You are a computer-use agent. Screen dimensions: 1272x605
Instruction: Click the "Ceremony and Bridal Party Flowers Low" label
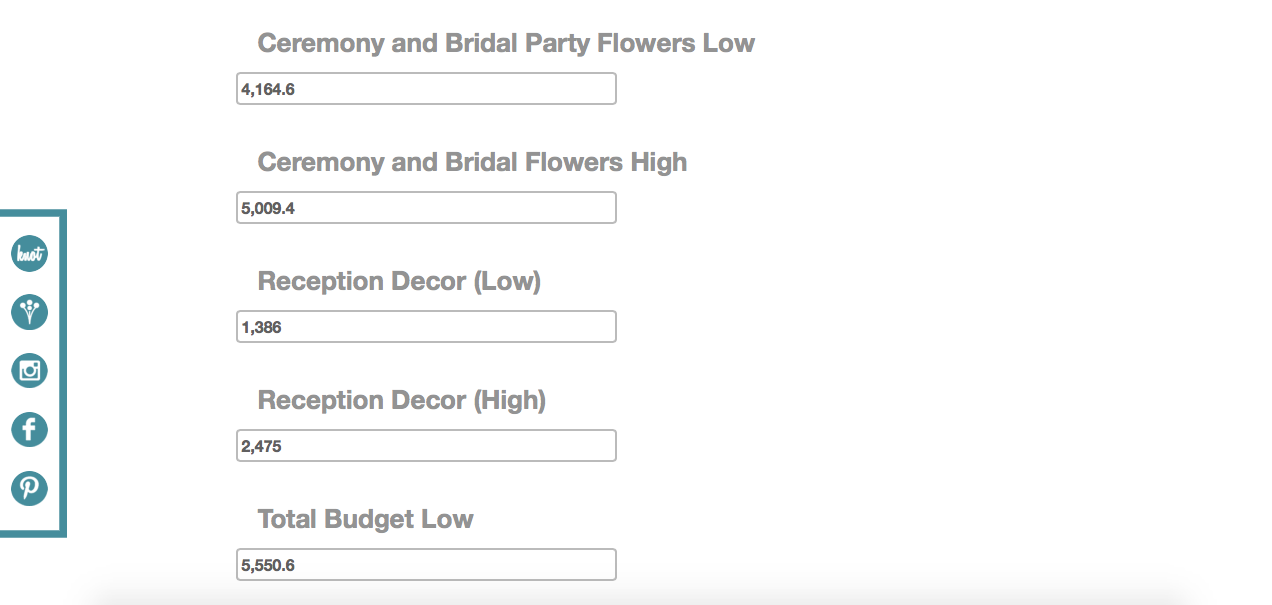506,43
